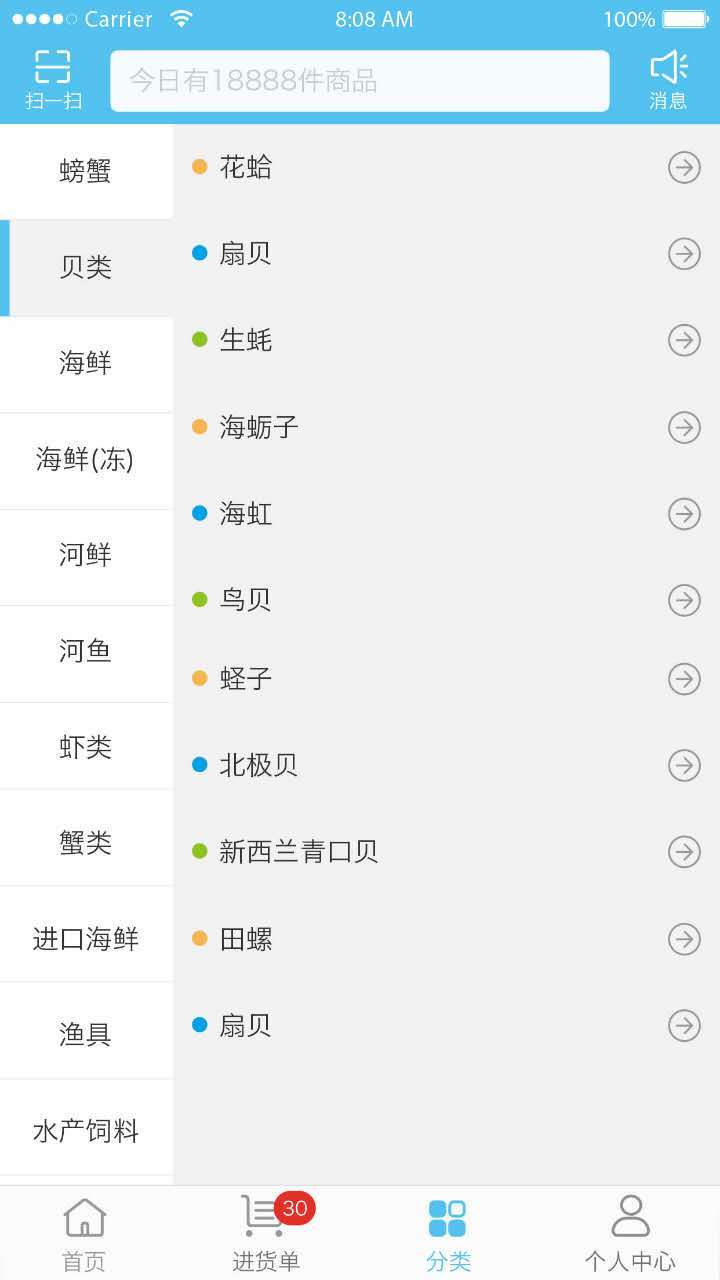Viewport: 720px width, 1280px height.
Task: Select the 分类 grid icon
Action: click(x=447, y=1218)
